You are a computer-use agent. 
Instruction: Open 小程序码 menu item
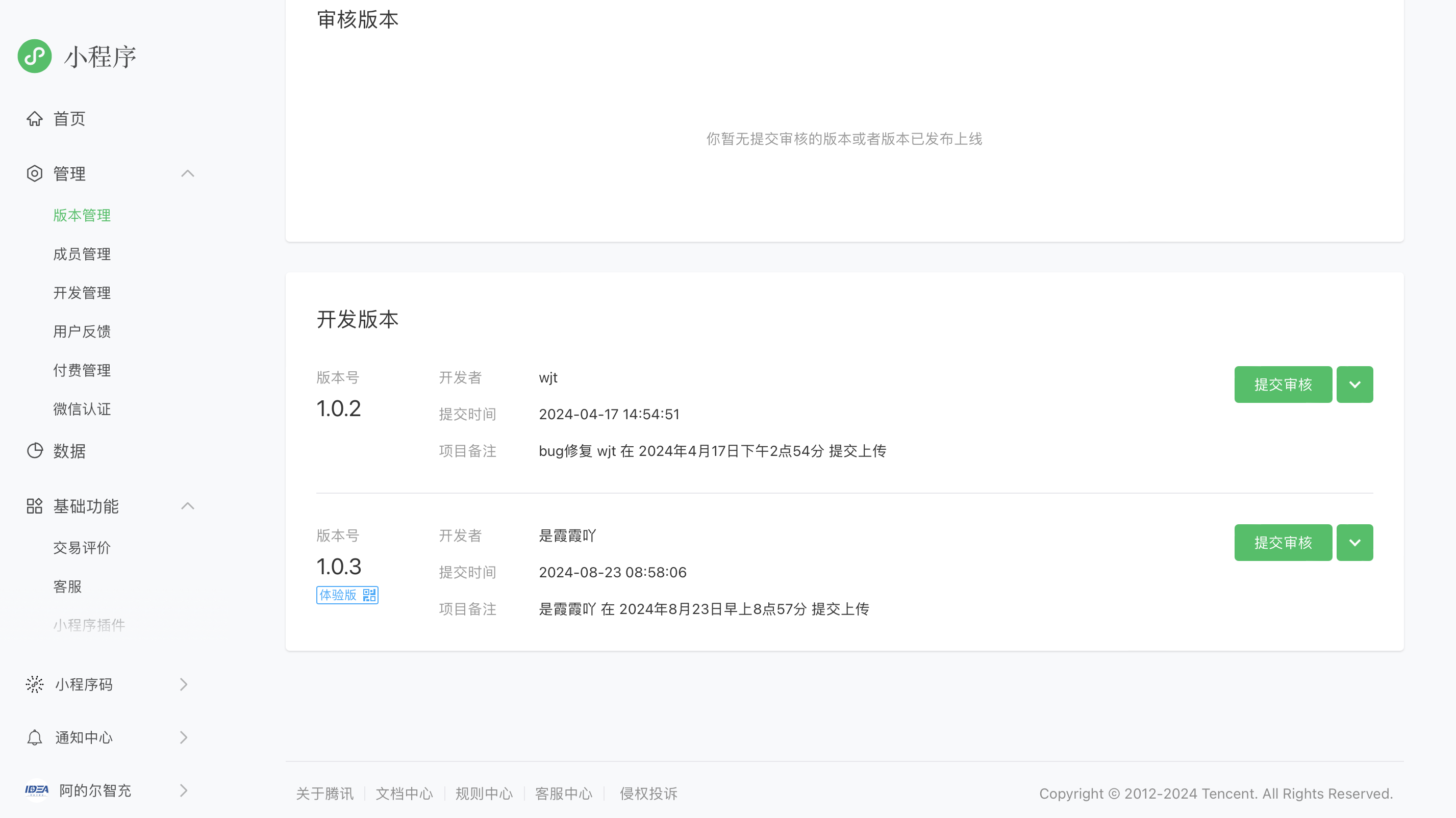[84, 685]
